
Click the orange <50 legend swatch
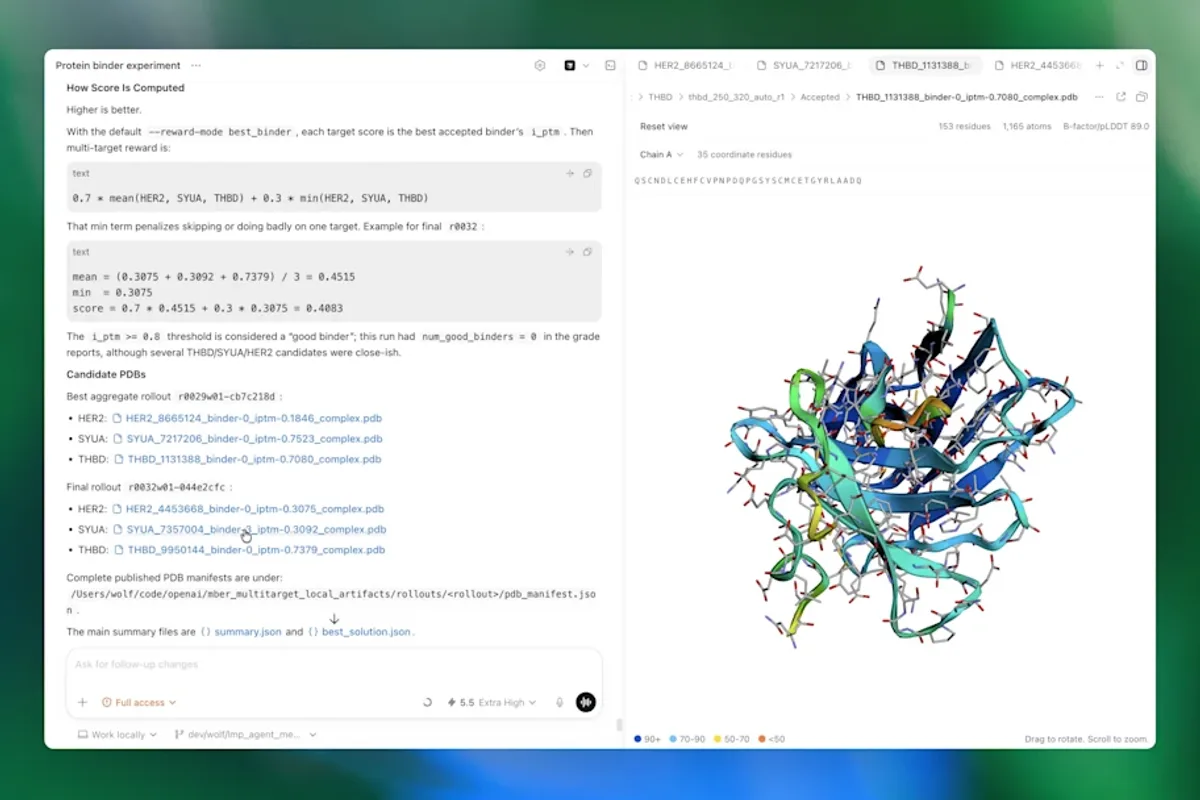[762, 739]
